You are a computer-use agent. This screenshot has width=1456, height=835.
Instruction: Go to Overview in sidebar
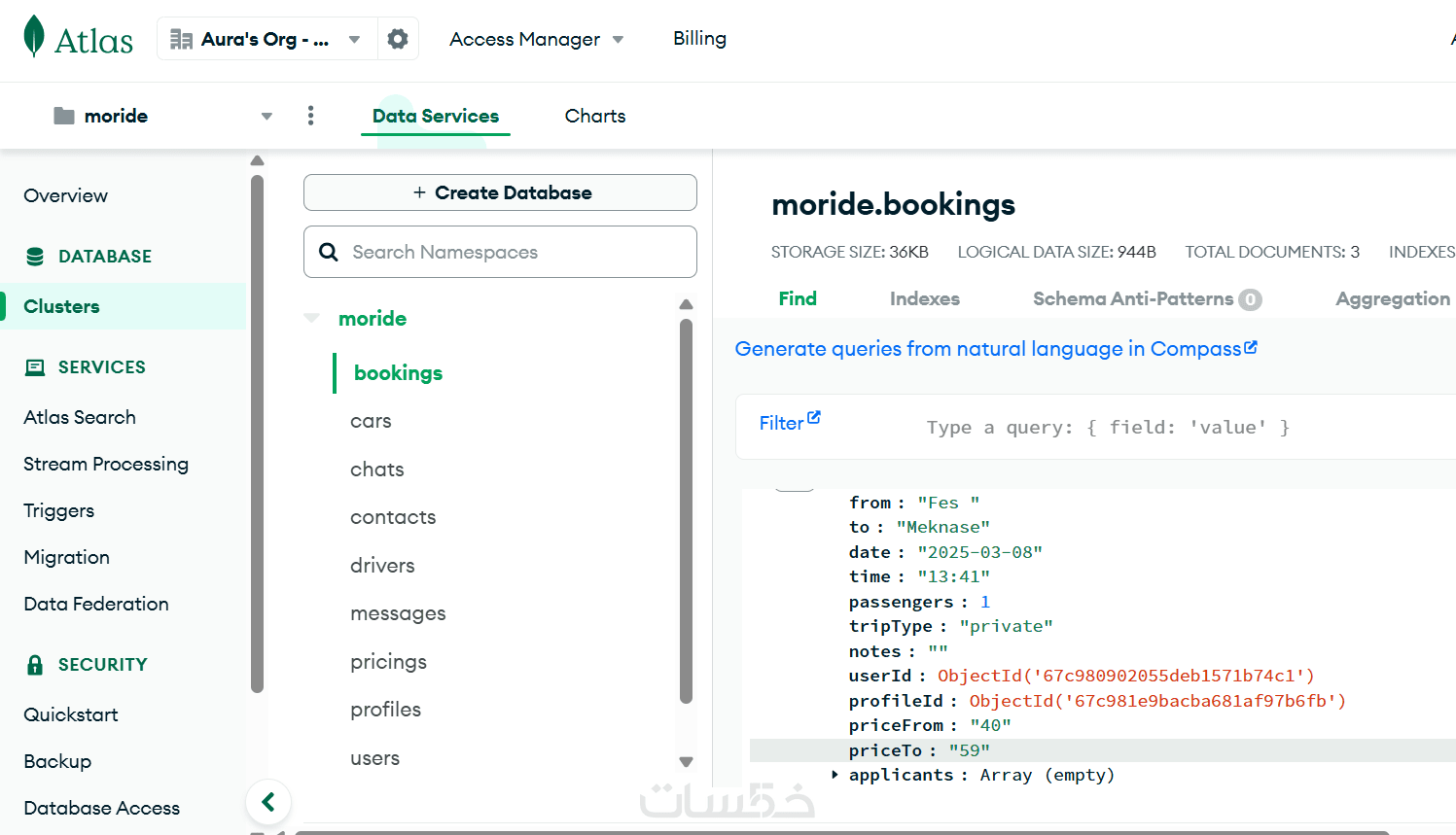(x=66, y=196)
